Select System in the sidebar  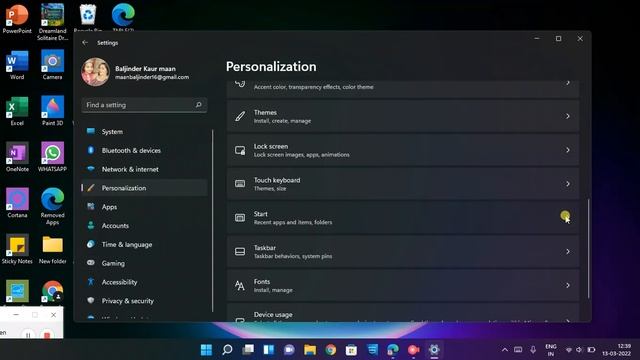[144, 131]
